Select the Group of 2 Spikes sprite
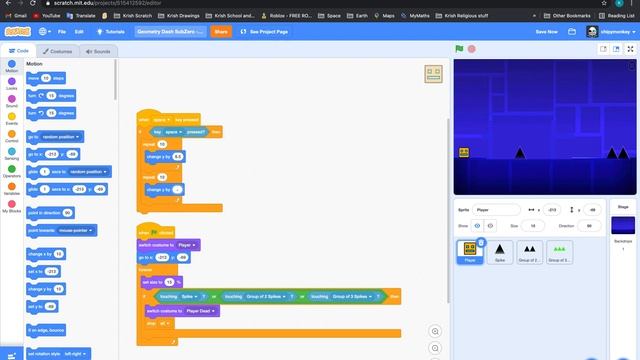The image size is (640, 360). pos(529,252)
